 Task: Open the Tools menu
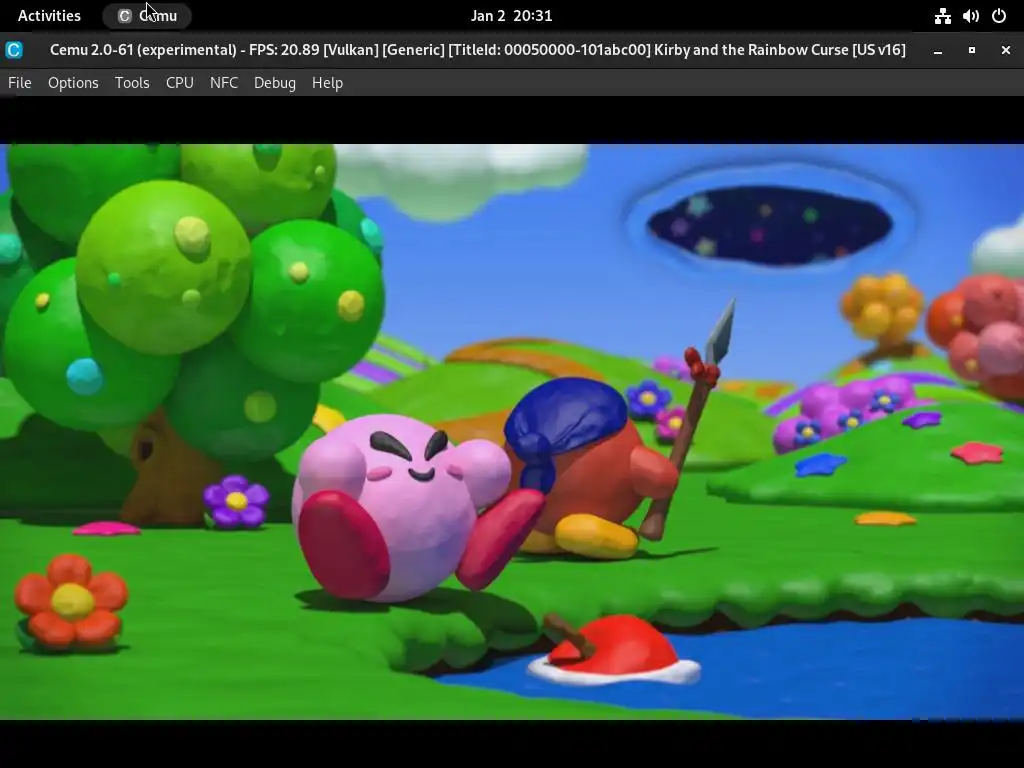coord(132,83)
